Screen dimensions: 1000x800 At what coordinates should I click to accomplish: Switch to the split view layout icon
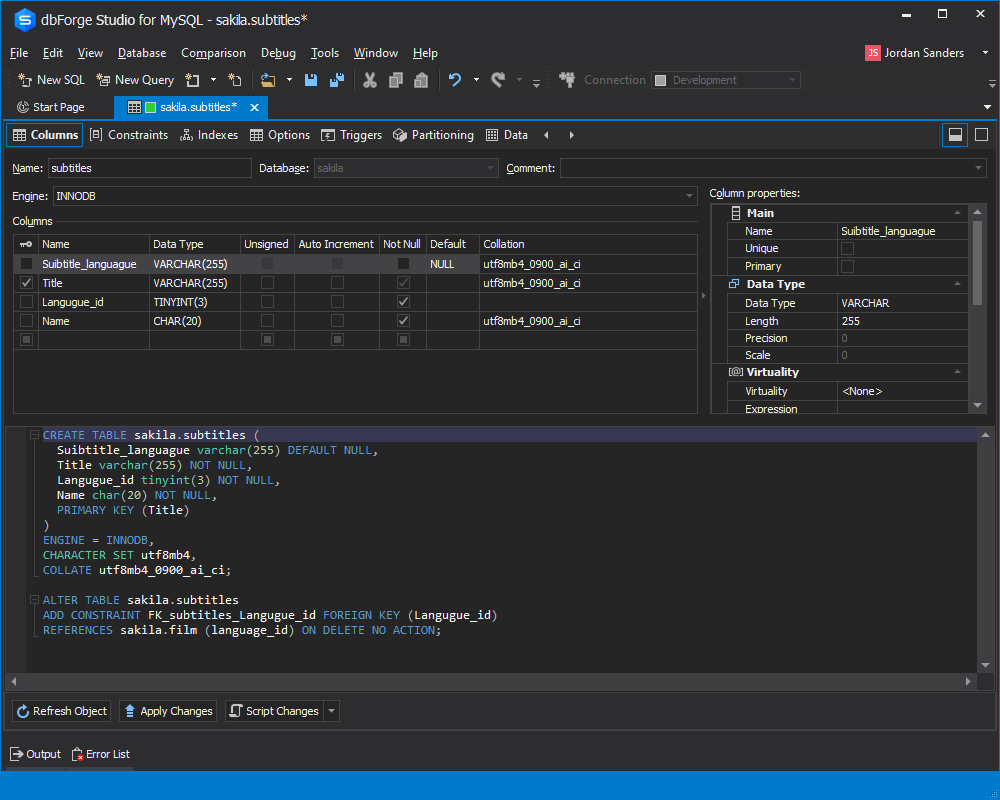tap(955, 135)
